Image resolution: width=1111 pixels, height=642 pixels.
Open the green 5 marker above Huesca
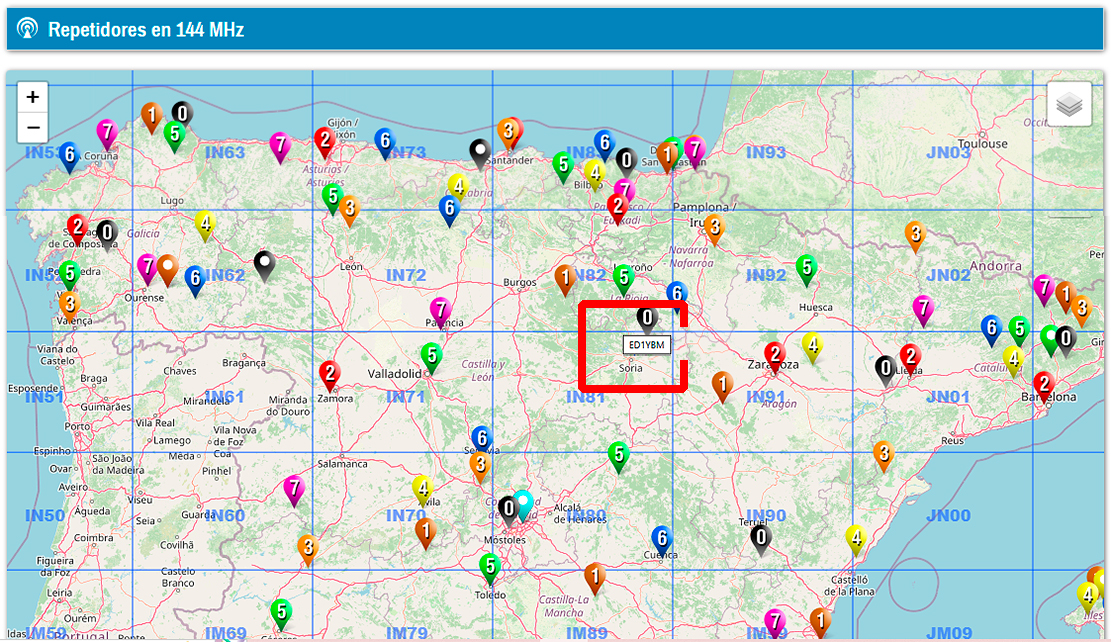point(806,270)
